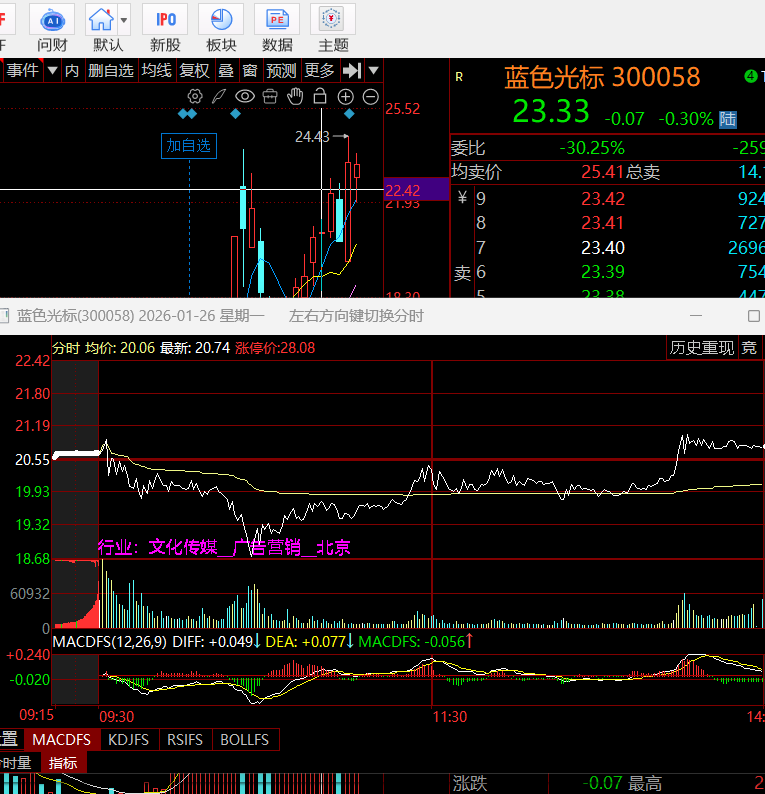The image size is (765, 794).
Task: Click the purple 22.42 price tag
Action: tap(416, 190)
